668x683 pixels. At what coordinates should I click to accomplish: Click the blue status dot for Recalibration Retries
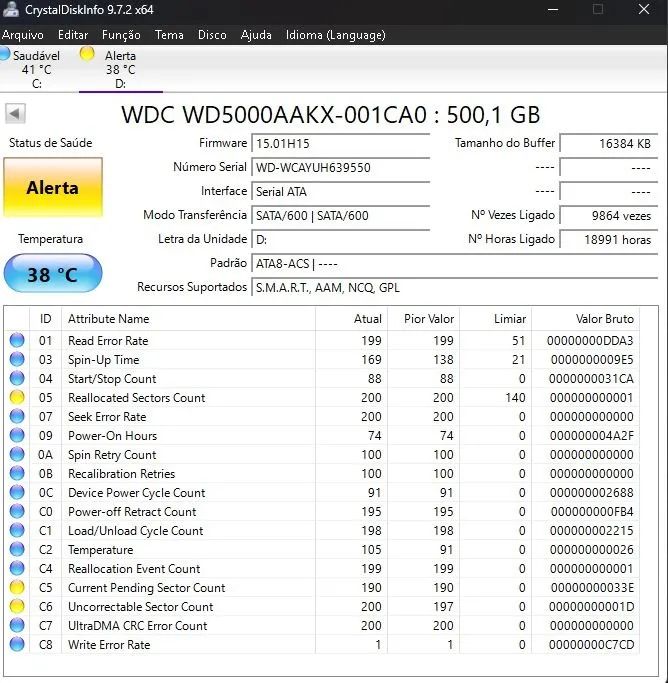pyautogui.click(x=17, y=473)
